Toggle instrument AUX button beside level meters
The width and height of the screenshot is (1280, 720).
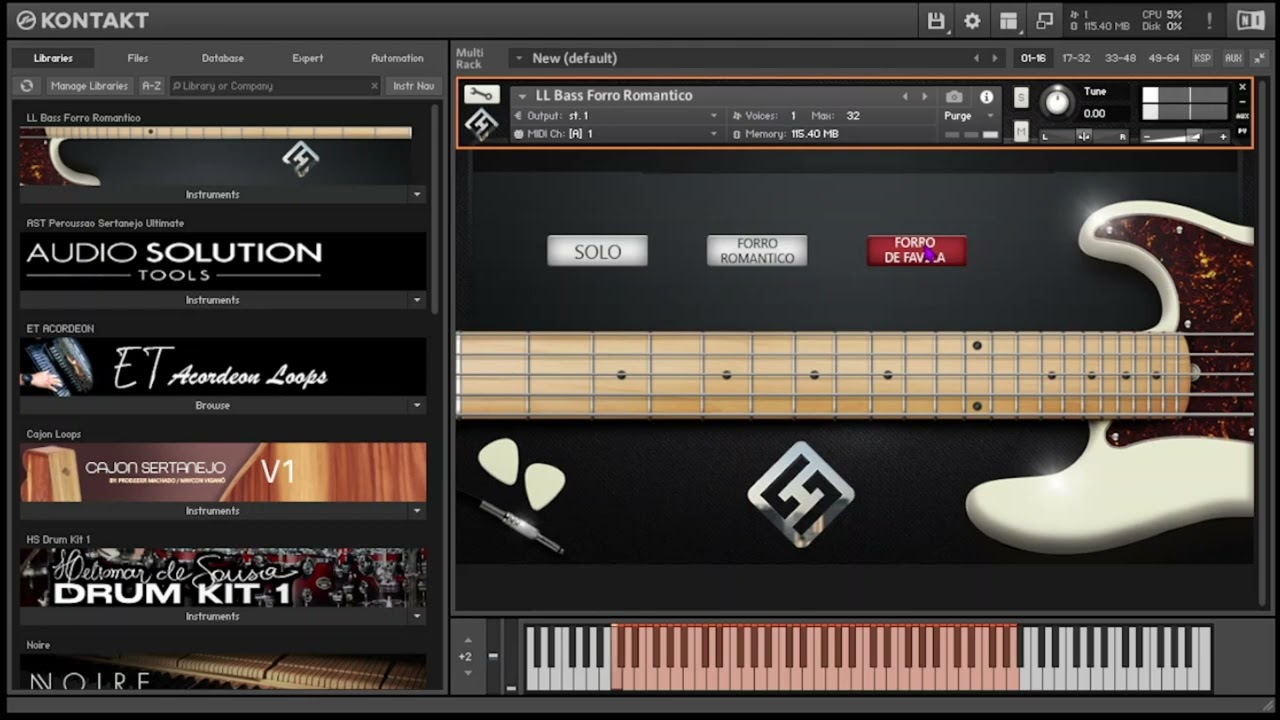(1243, 116)
